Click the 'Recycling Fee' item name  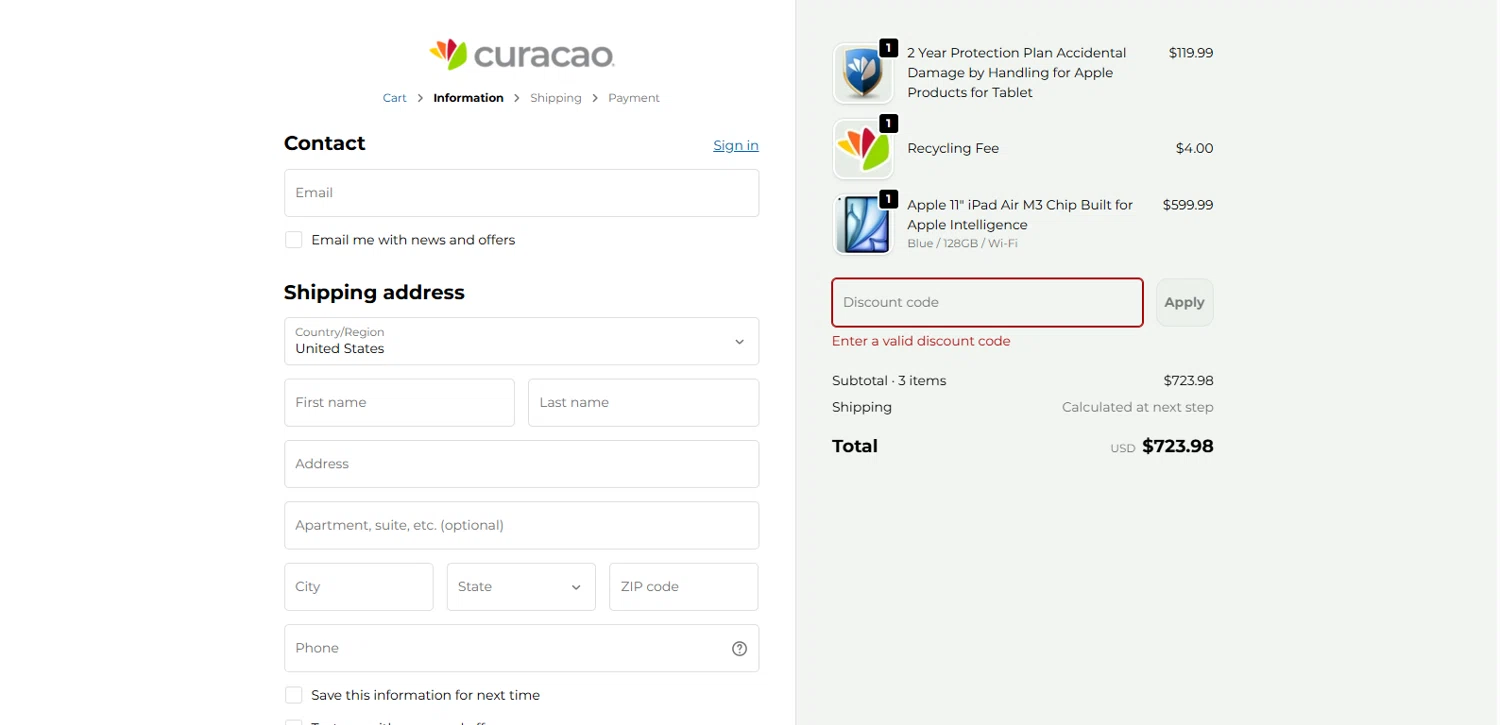click(x=953, y=149)
